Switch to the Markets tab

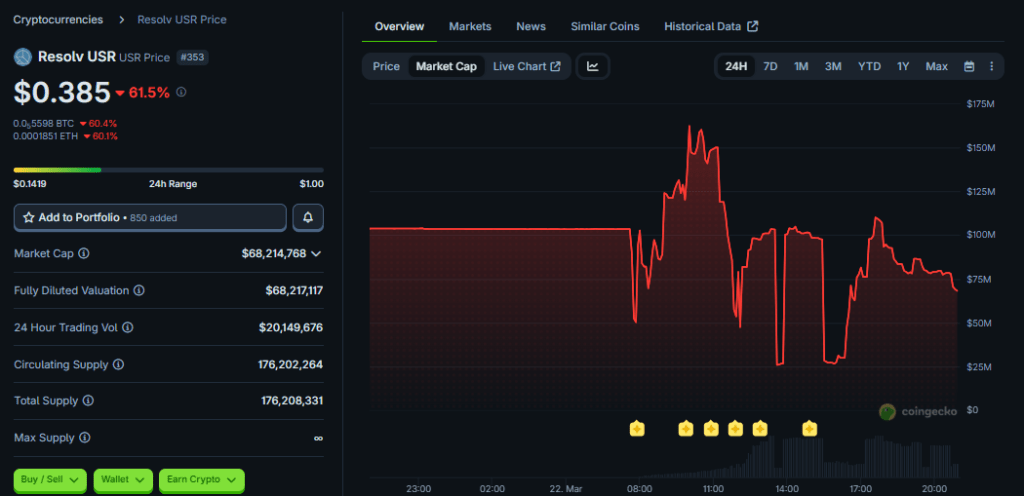[470, 26]
